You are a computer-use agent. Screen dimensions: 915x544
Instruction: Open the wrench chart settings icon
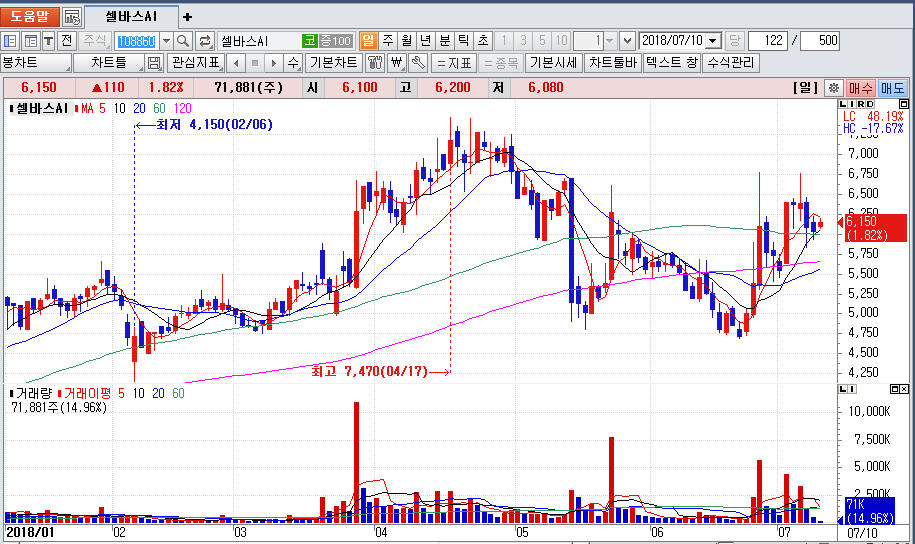(419, 63)
